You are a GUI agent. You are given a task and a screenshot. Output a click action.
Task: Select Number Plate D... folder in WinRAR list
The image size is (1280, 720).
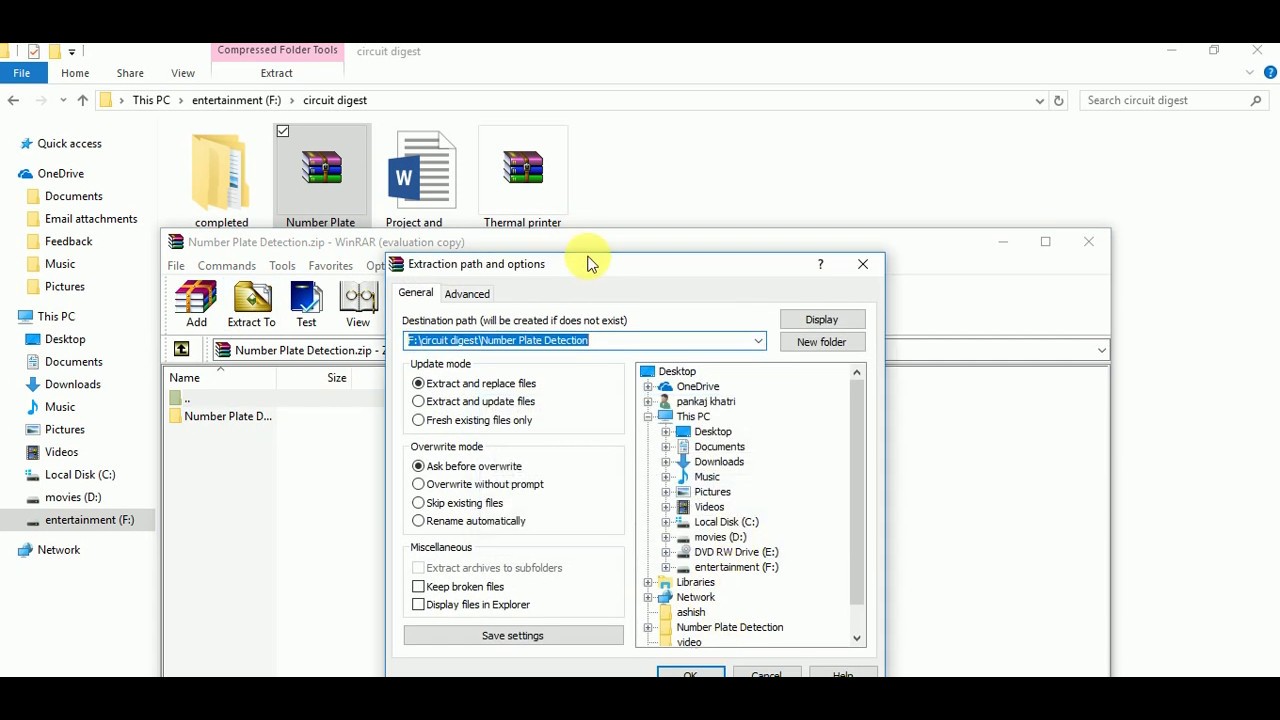pyautogui.click(x=221, y=417)
